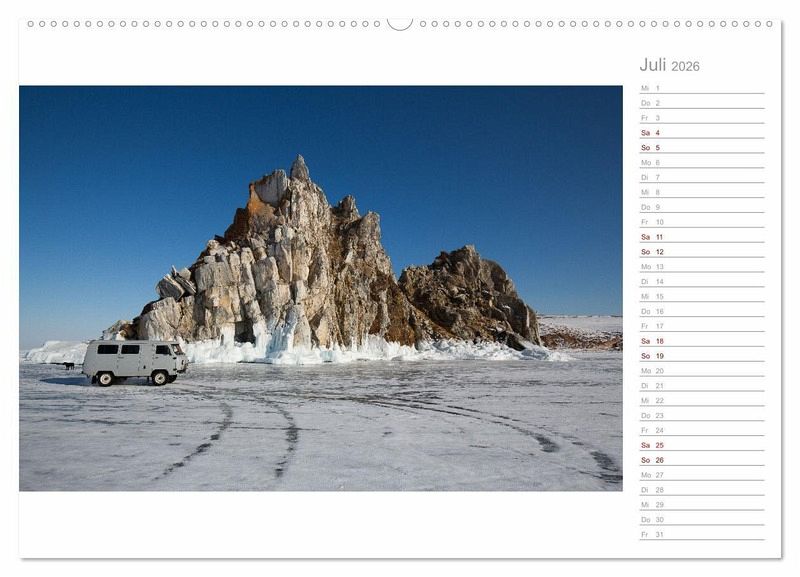Click the Sa 18 date row
The image size is (800, 577).
point(700,341)
